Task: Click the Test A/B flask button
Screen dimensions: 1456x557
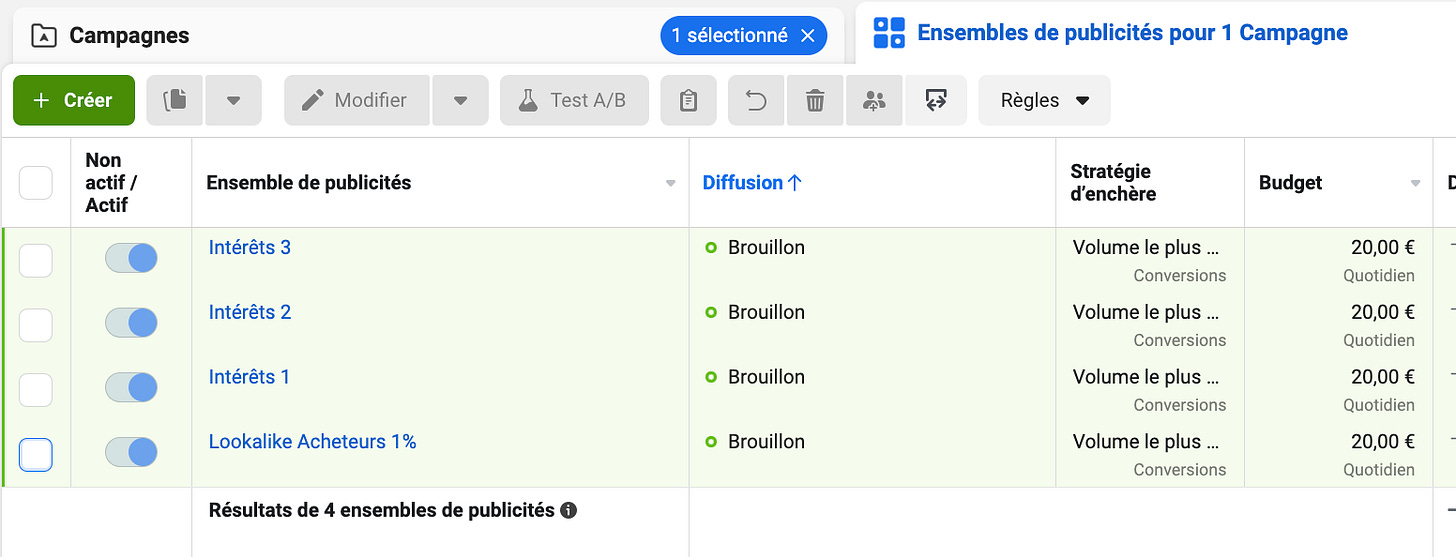Action: pos(574,100)
